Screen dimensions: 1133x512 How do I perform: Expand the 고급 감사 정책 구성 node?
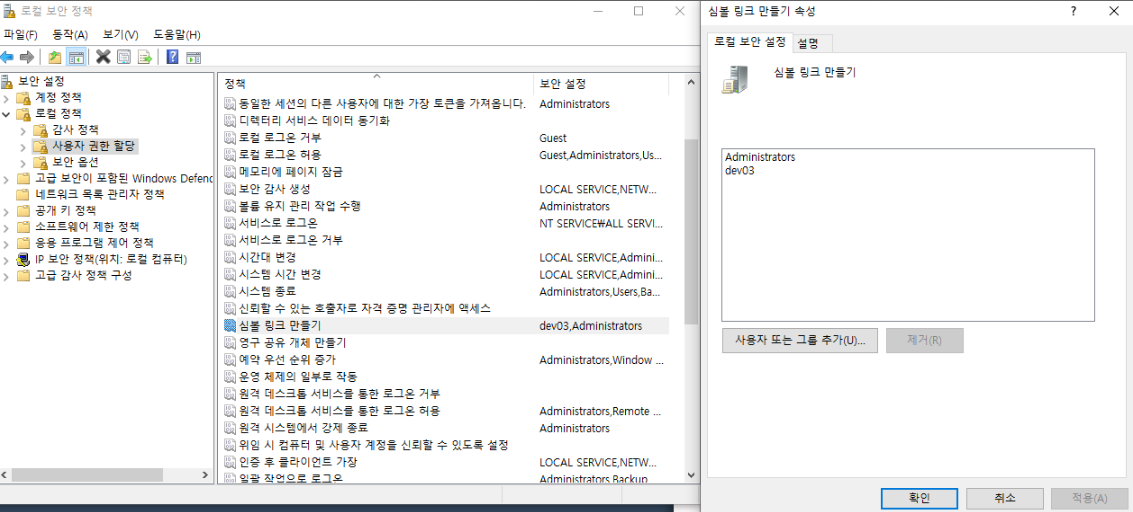(7, 276)
